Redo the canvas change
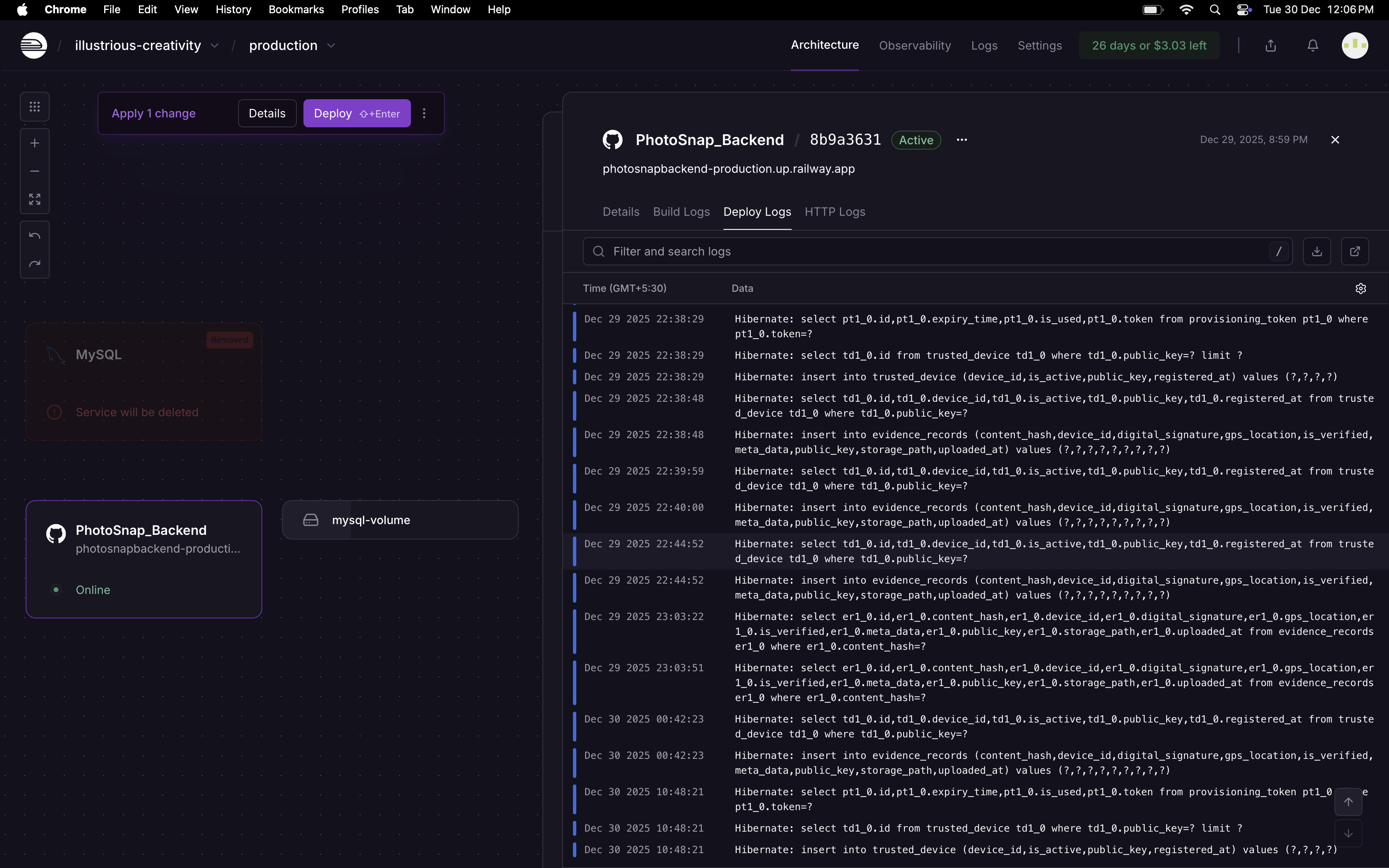Viewport: 1389px width, 868px height. tap(34, 264)
